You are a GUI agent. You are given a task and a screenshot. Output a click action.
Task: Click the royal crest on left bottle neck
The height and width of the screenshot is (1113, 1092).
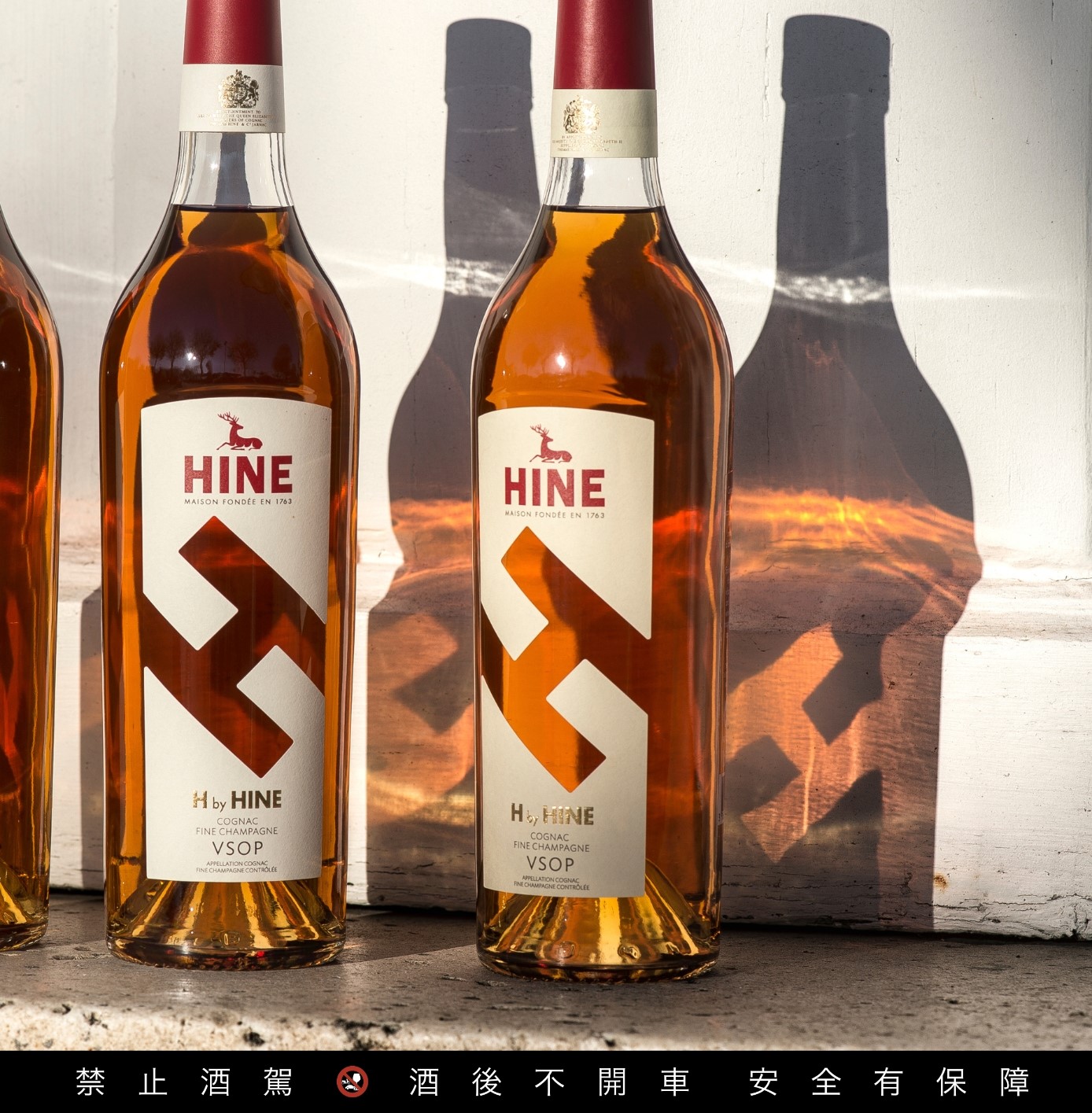(x=238, y=89)
